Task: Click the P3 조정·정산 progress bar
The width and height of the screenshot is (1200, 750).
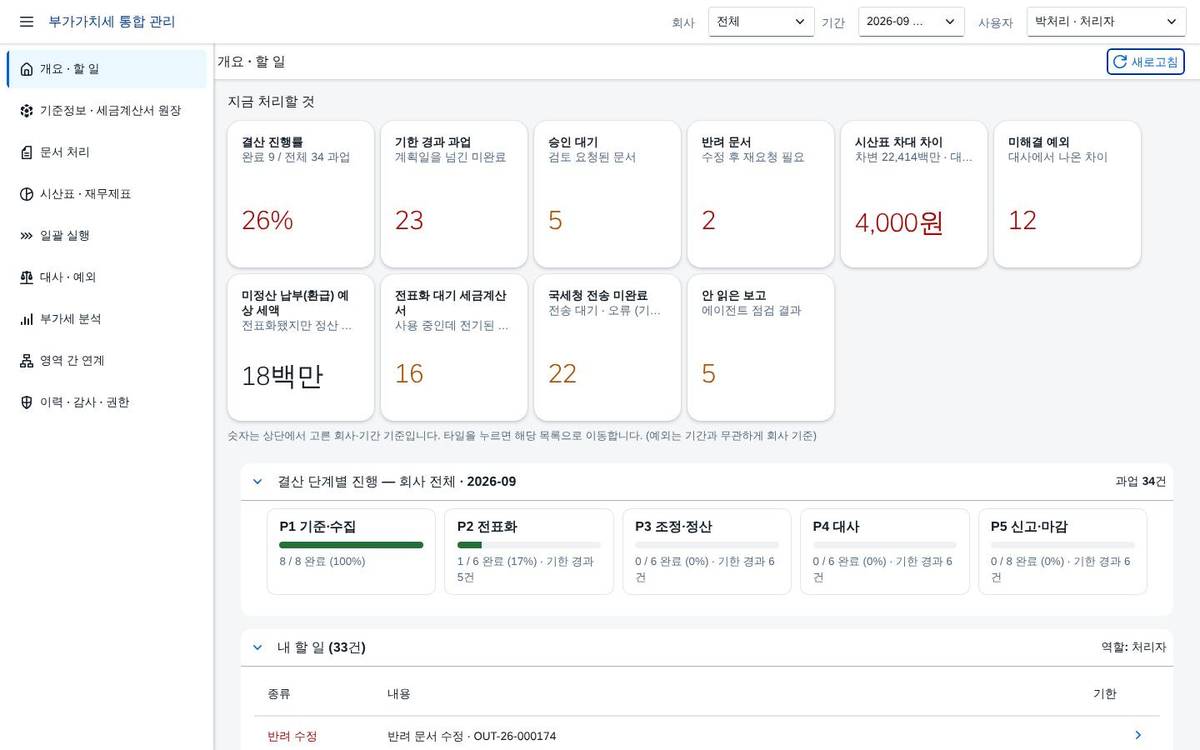Action: click(x=707, y=545)
